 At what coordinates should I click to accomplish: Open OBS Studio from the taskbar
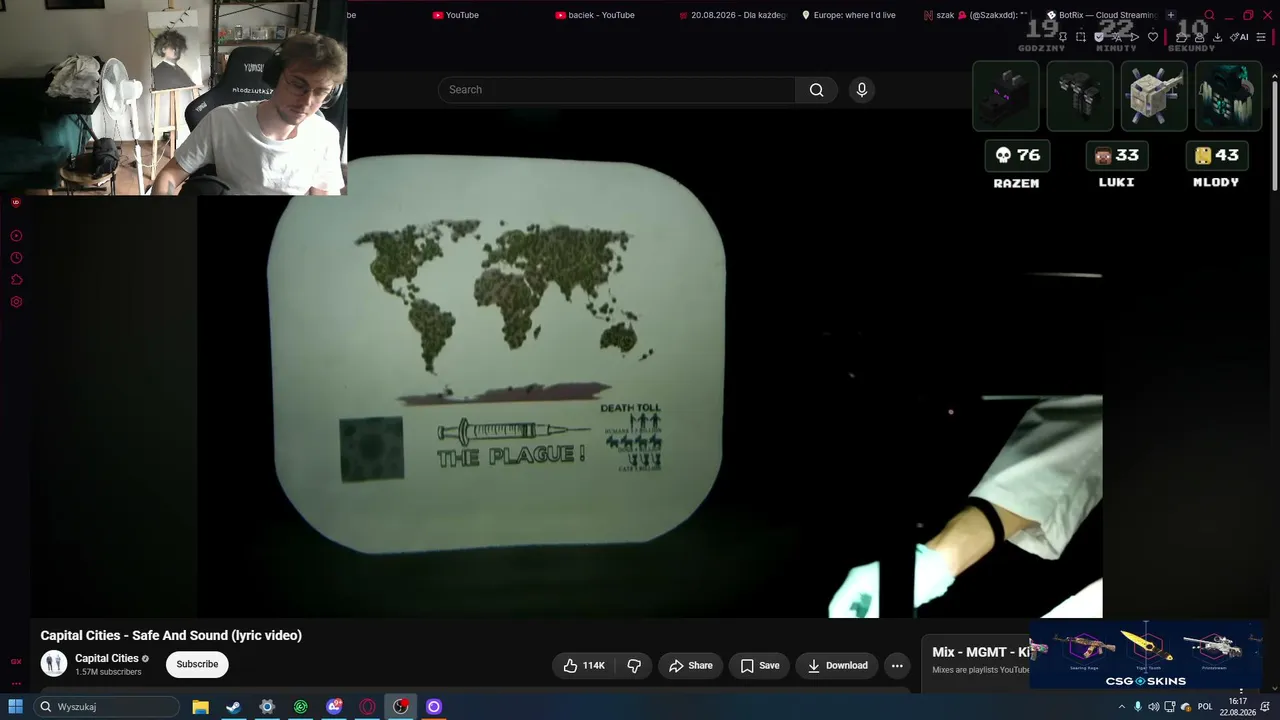pos(401,707)
